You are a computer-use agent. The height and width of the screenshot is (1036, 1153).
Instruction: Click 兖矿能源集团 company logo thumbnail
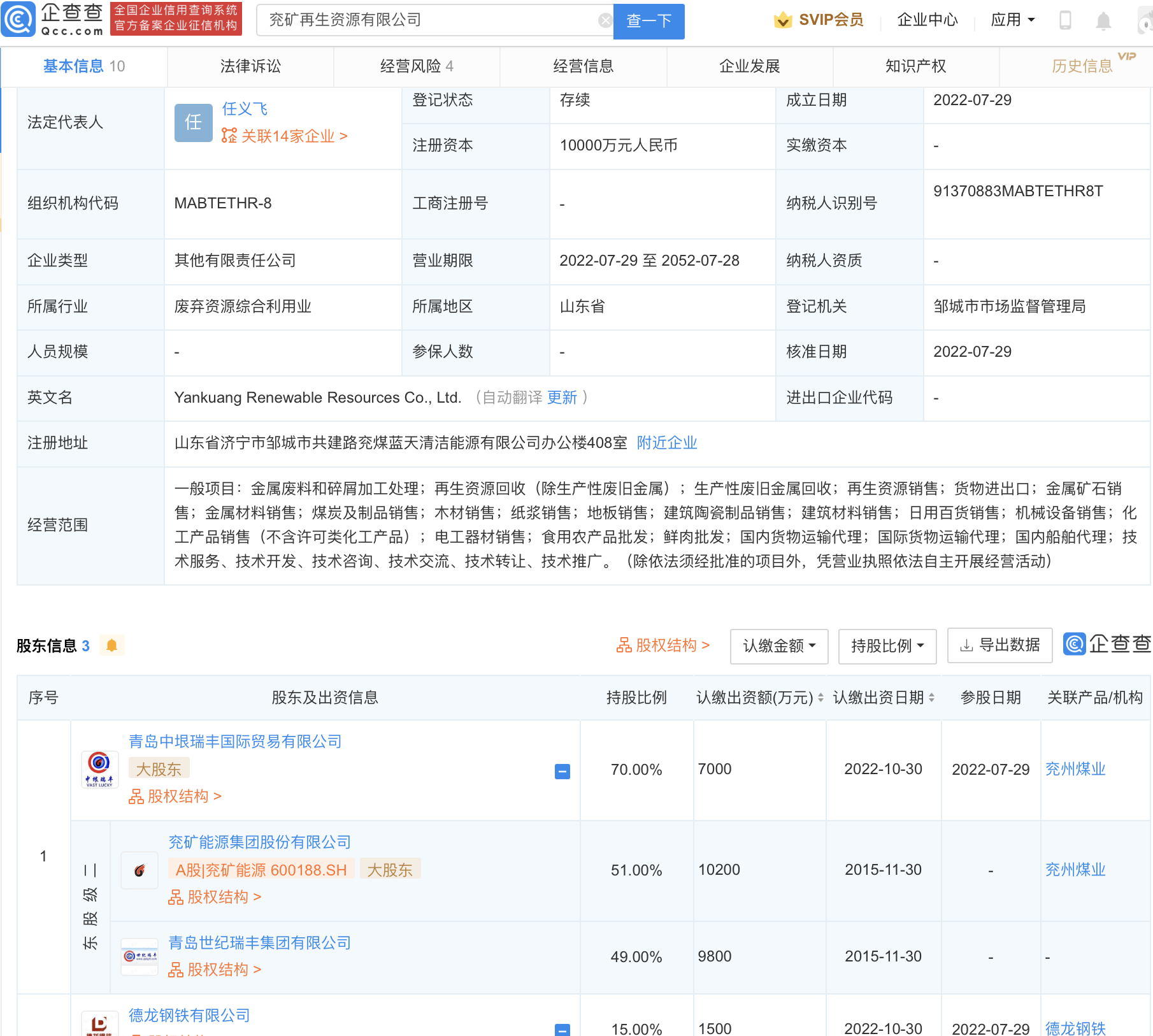coord(140,870)
